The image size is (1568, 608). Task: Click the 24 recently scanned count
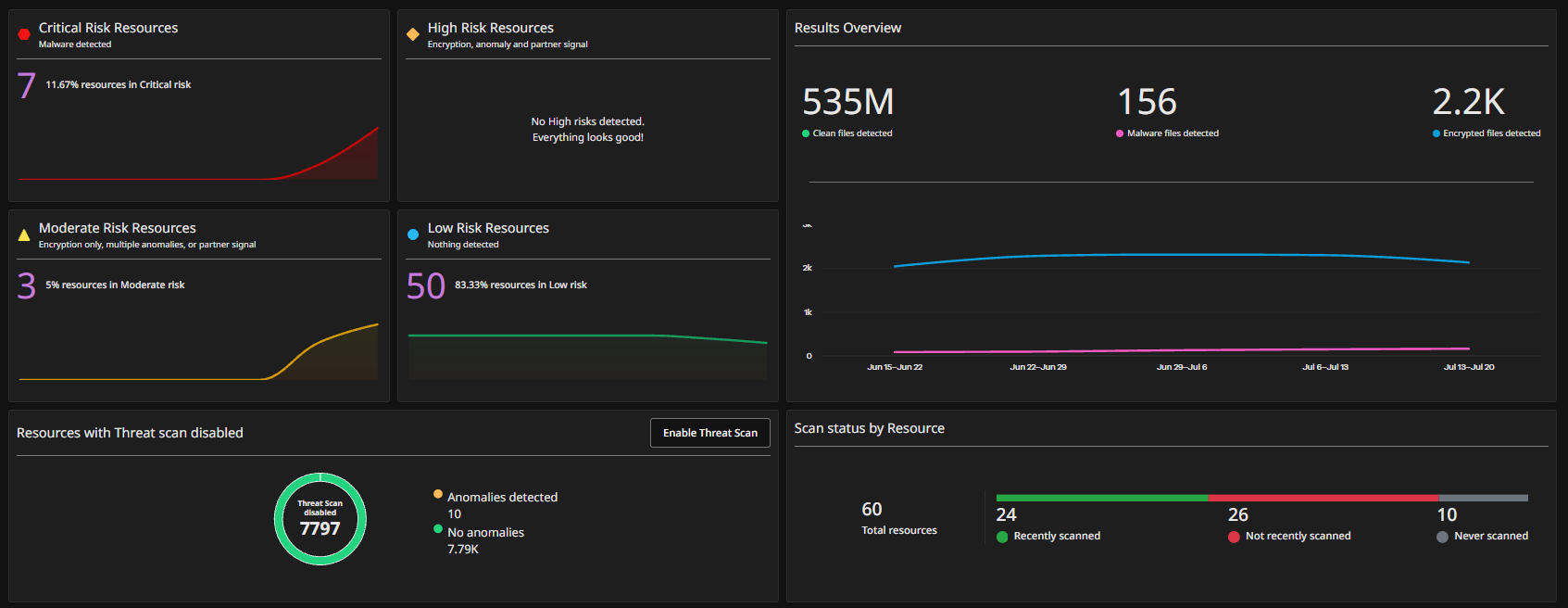click(1006, 514)
